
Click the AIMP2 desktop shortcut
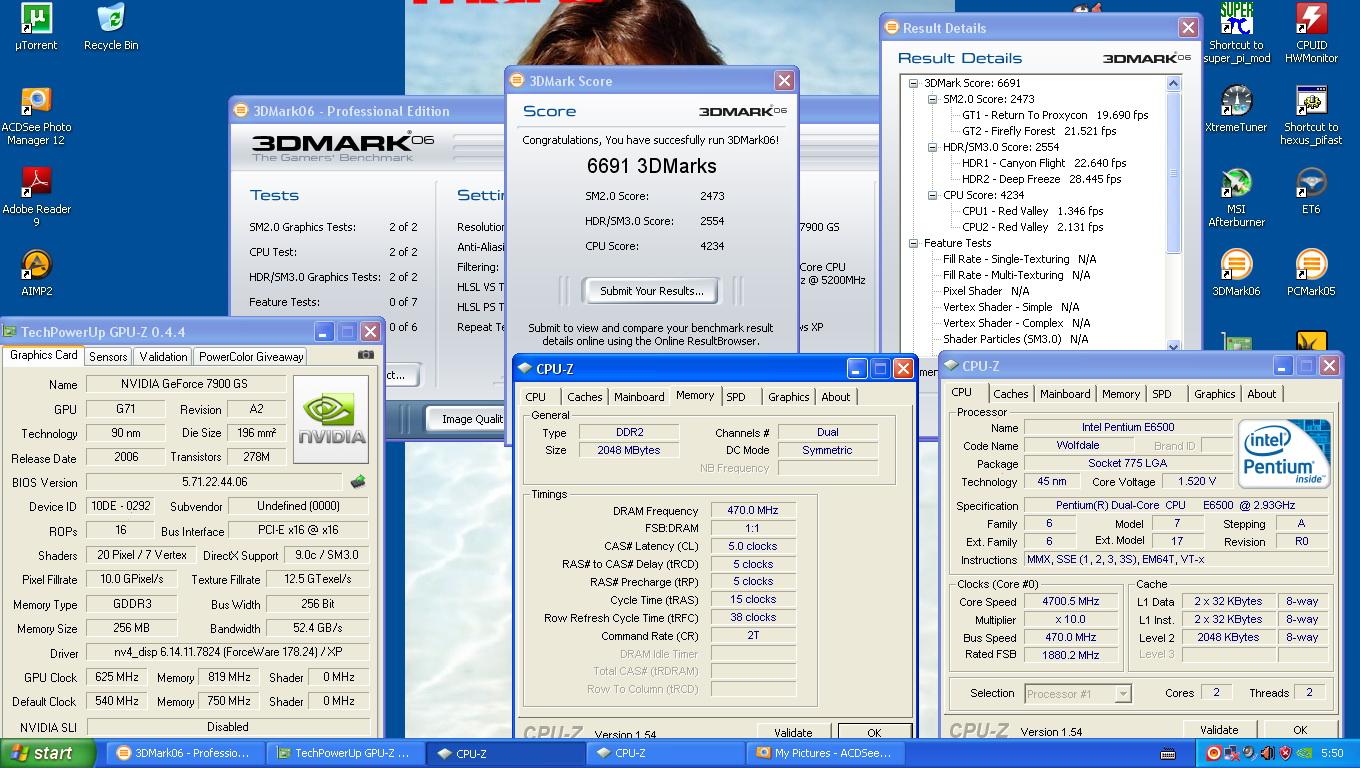[x=36, y=273]
